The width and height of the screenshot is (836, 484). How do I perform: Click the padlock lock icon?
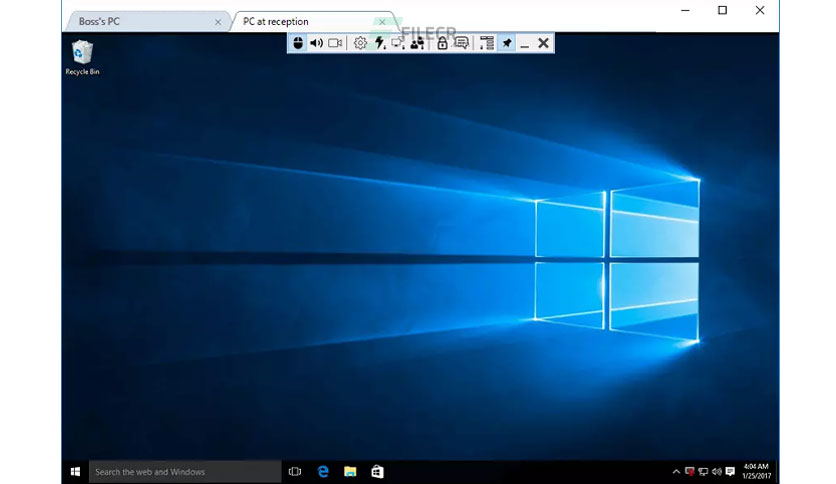tap(442, 43)
